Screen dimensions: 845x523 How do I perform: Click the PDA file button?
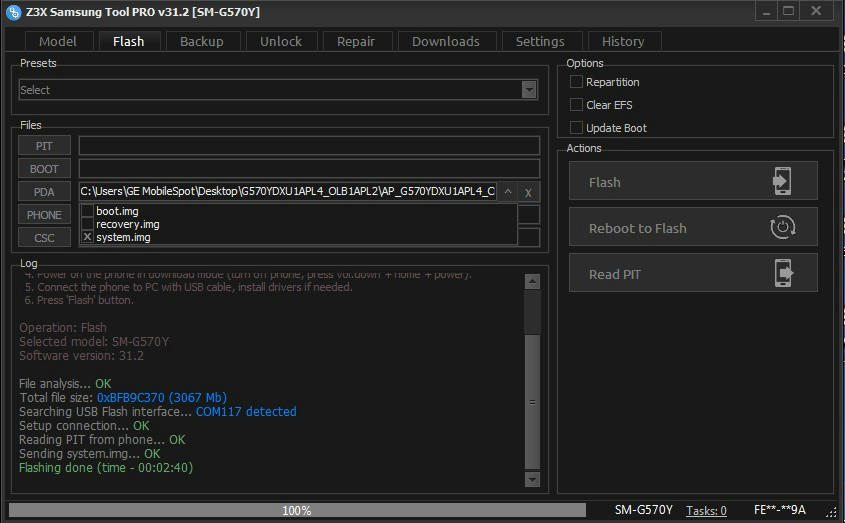[x=44, y=191]
